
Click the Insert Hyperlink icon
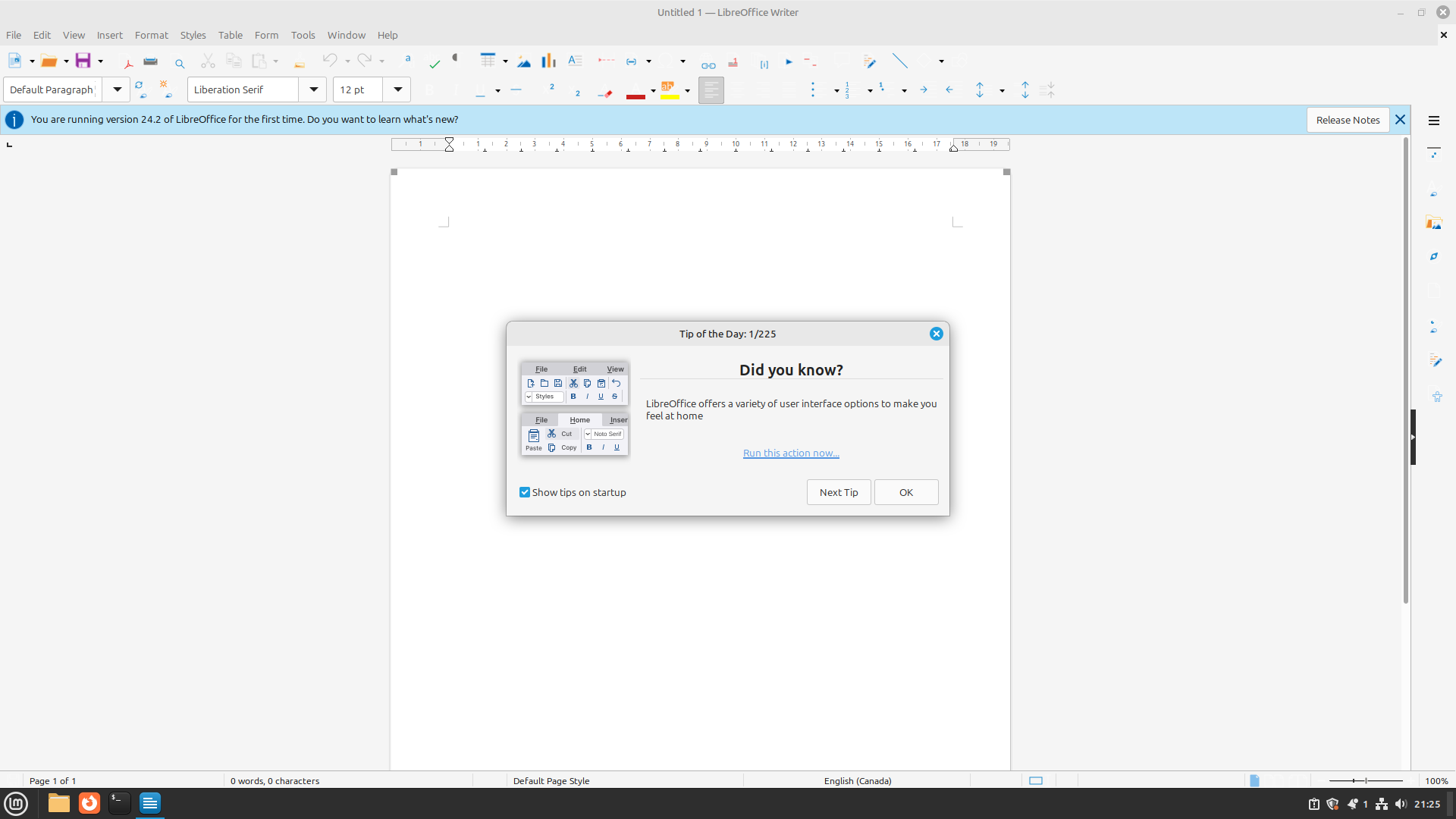[708, 64]
